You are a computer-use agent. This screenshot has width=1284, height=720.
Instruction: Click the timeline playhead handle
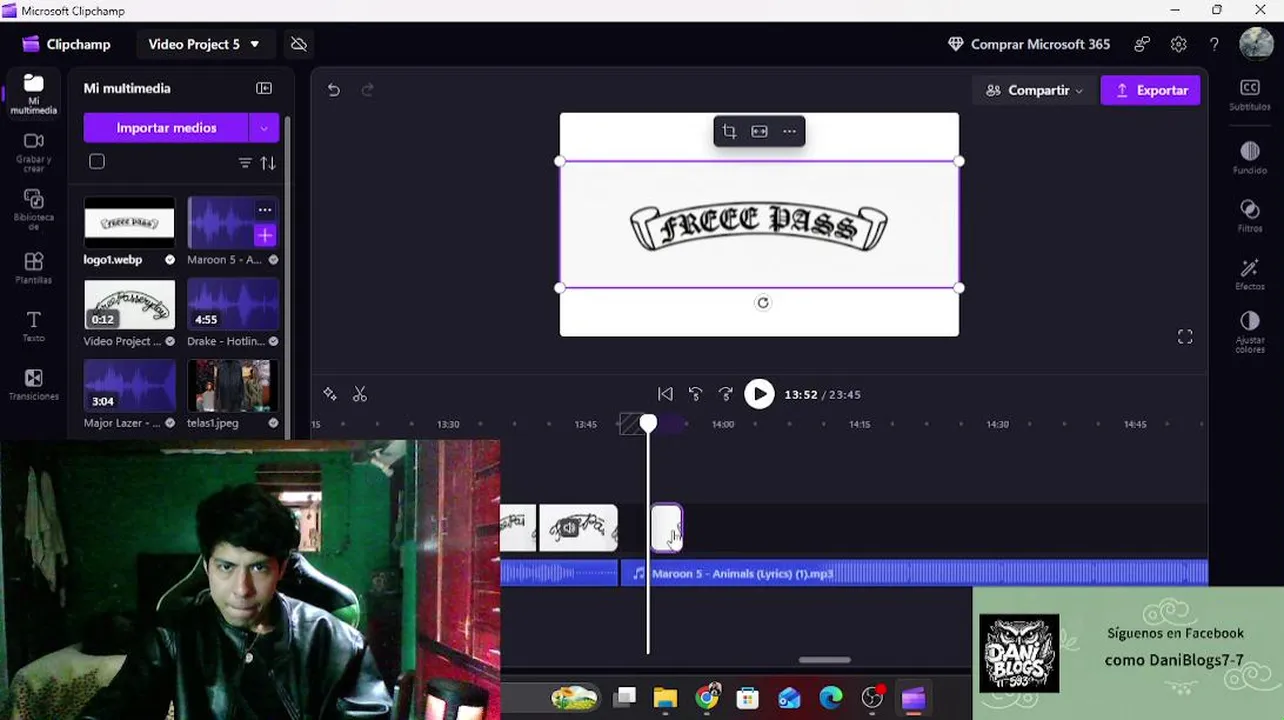(648, 424)
